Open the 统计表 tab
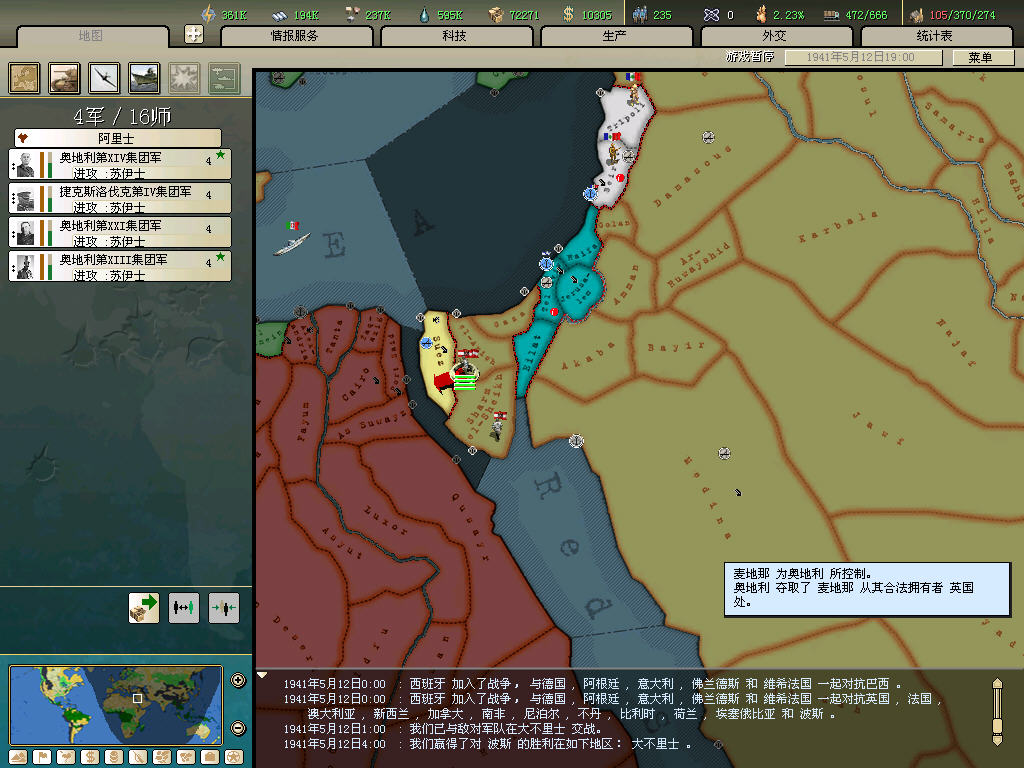 [936, 36]
